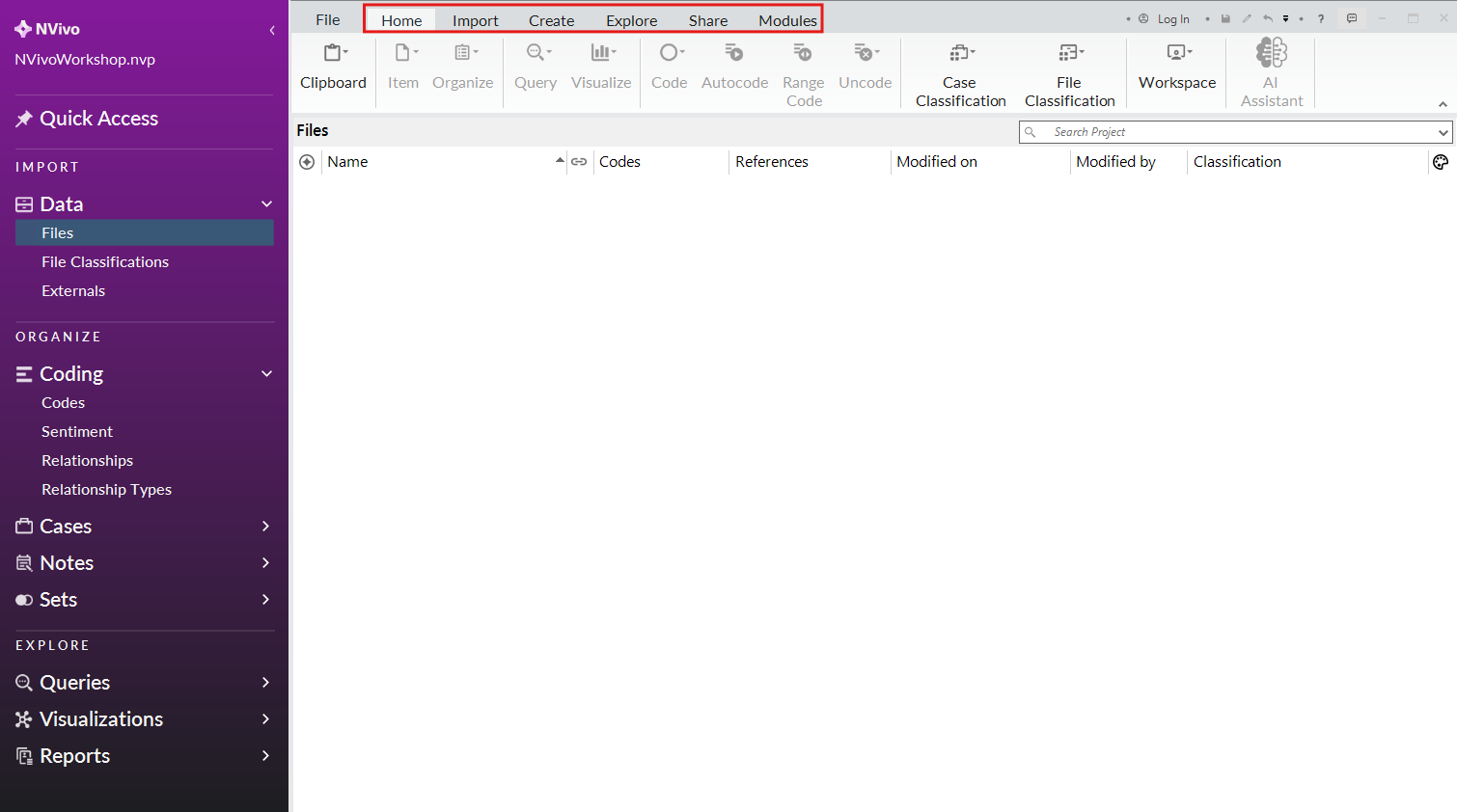
Task: Click the pencil edit icon in title bar
Action: (1247, 18)
